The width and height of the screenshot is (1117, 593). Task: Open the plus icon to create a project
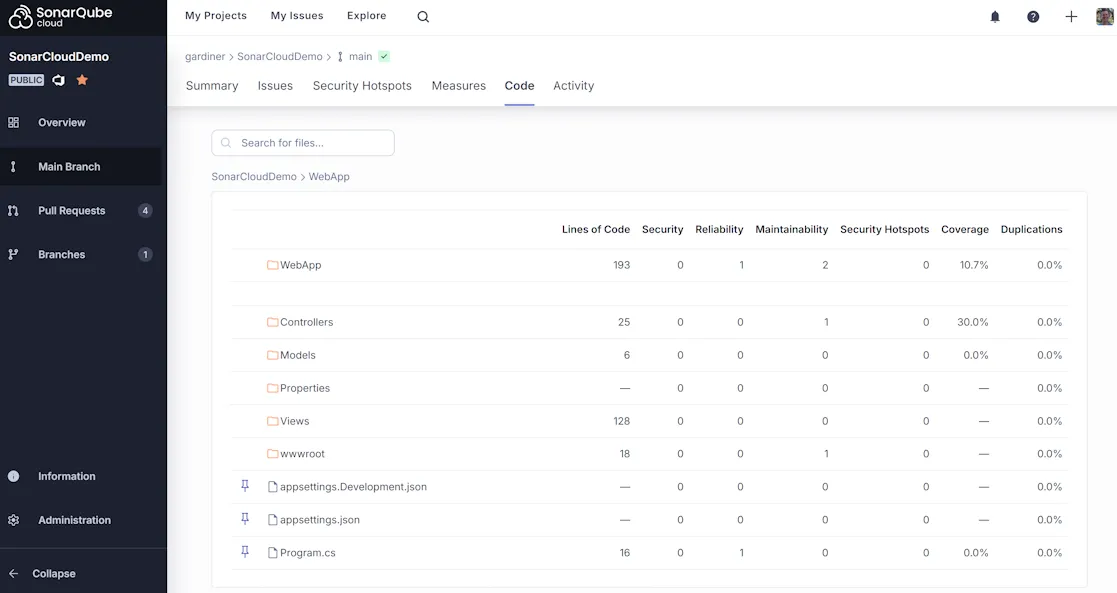click(x=1070, y=16)
